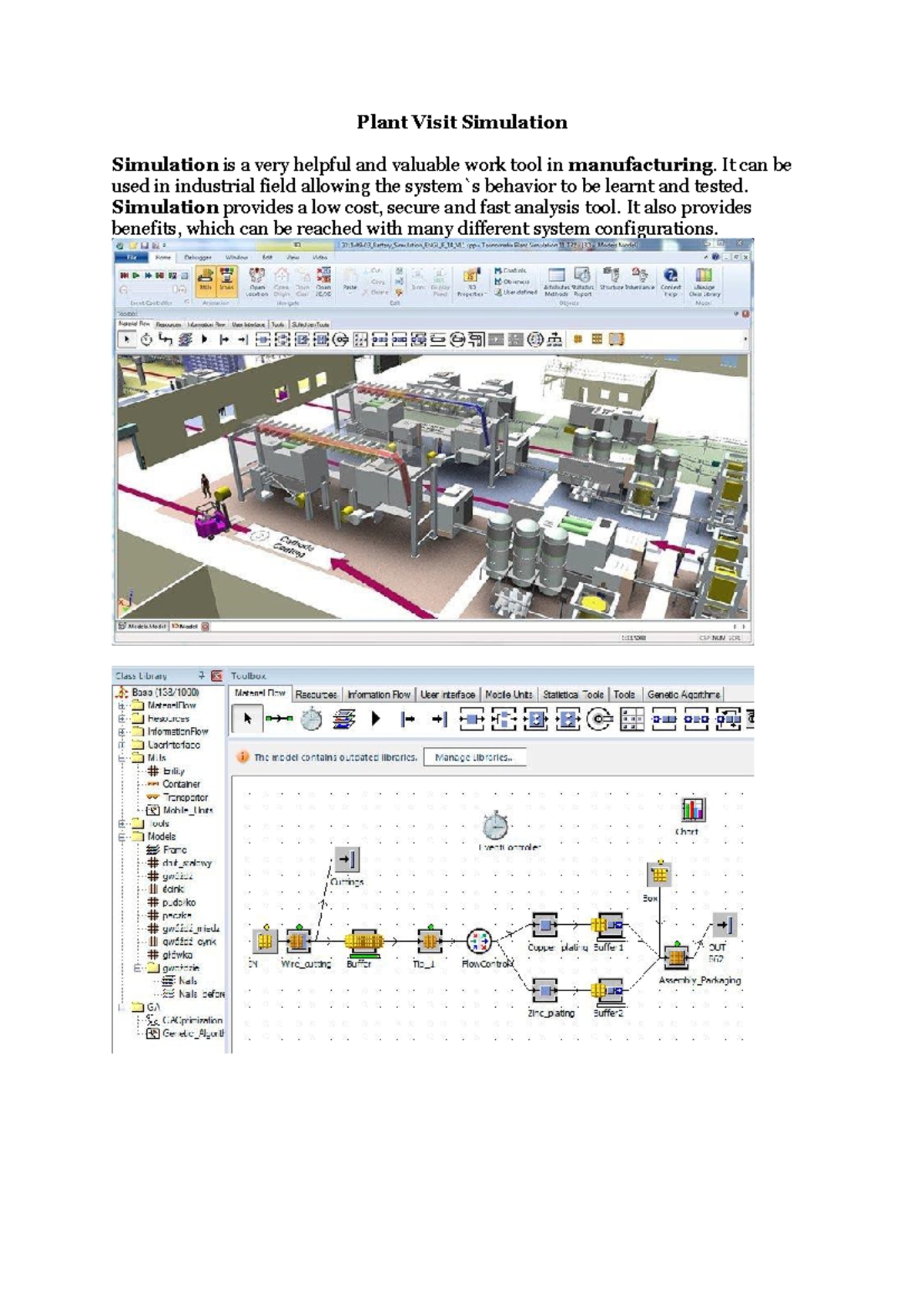Image resolution: width=924 pixels, height=1306 pixels.
Task: Collapse the gwoździe subfolder
Action: point(137,968)
